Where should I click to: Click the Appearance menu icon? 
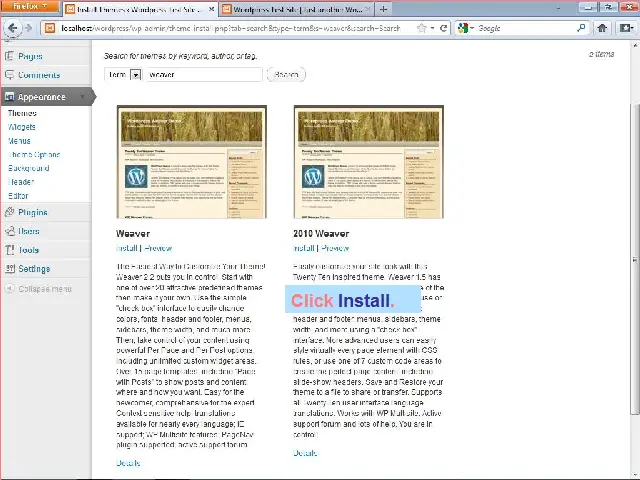click(9, 97)
